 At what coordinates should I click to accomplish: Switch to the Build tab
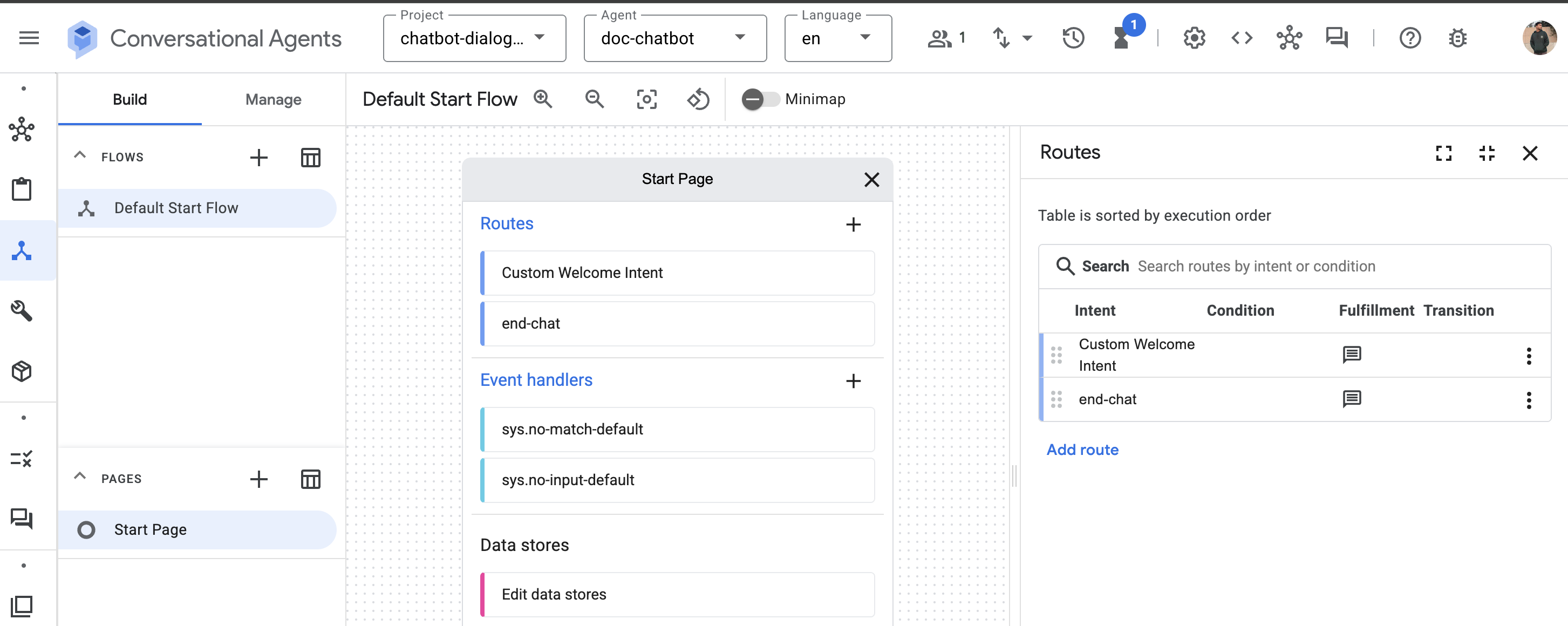click(129, 99)
